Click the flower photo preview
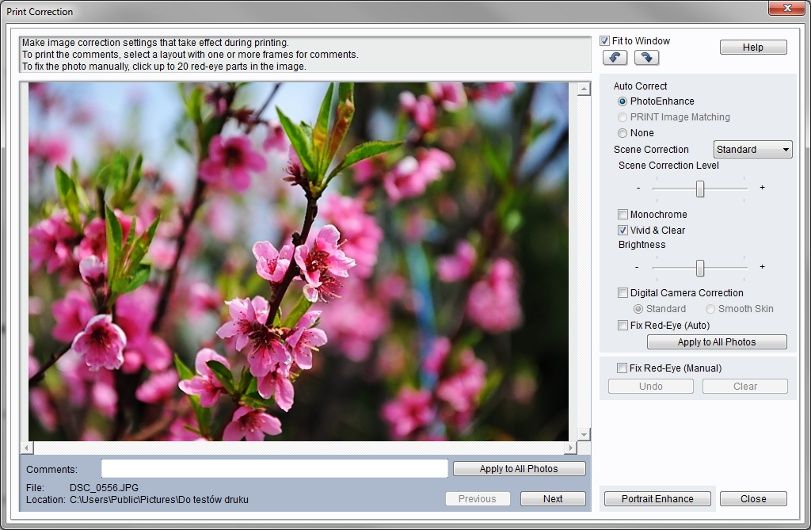 pos(298,262)
